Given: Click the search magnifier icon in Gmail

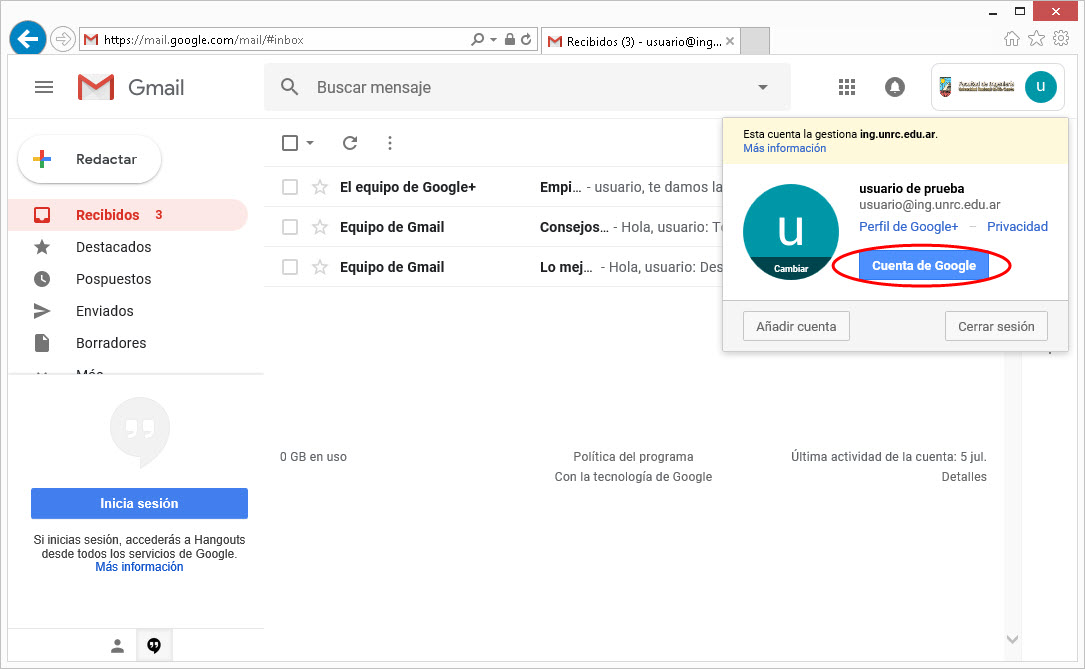Looking at the screenshot, I should tap(289, 87).
